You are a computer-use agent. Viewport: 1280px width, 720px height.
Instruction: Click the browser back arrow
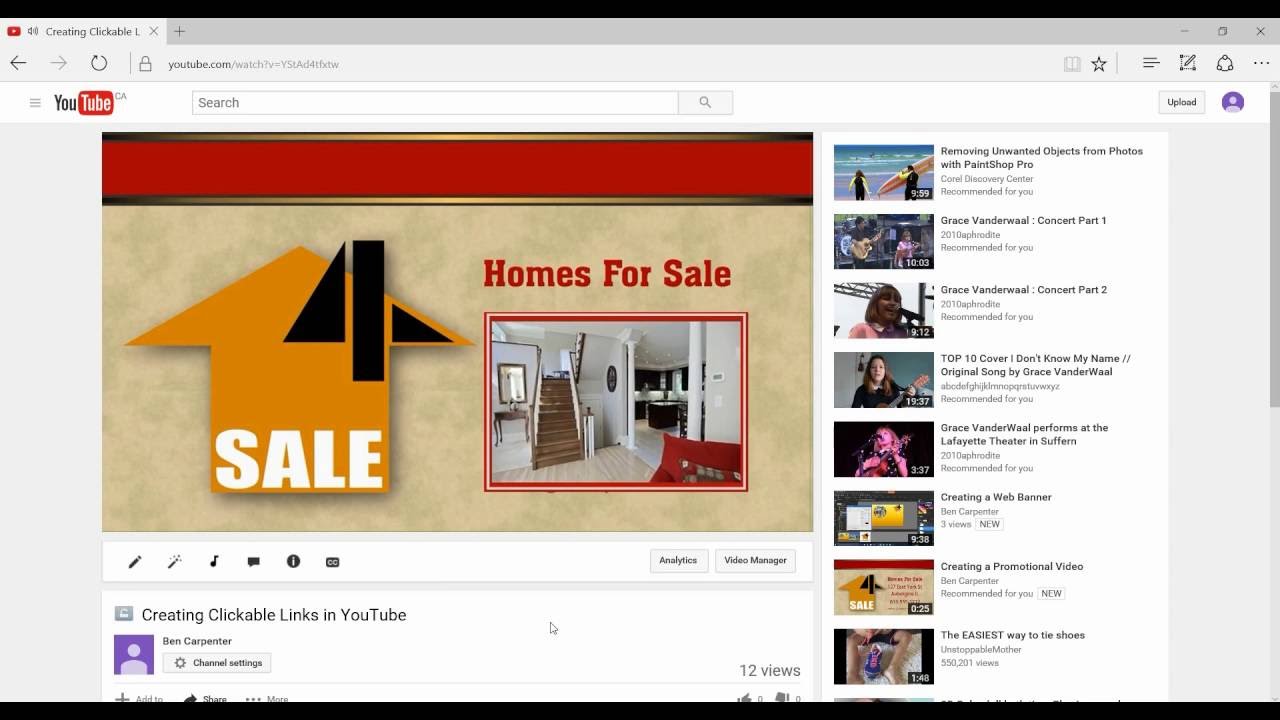click(18, 63)
